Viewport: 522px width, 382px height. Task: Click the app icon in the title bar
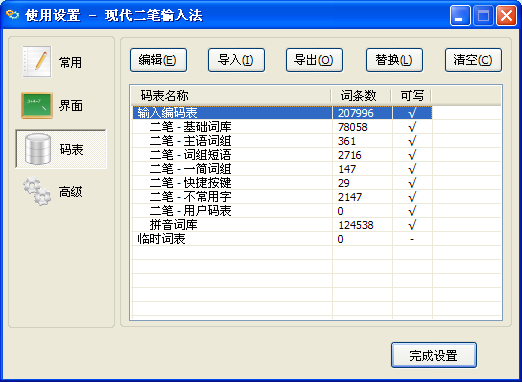13,15
